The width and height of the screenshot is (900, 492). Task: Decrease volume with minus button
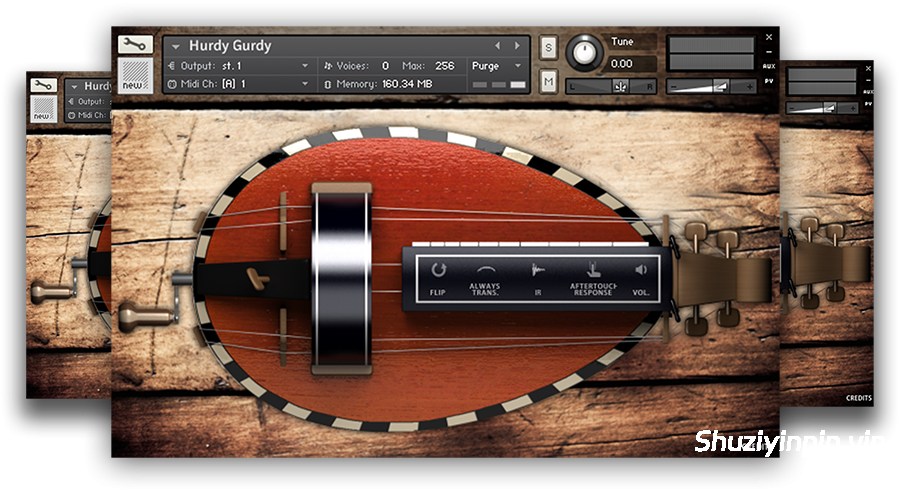pos(674,87)
